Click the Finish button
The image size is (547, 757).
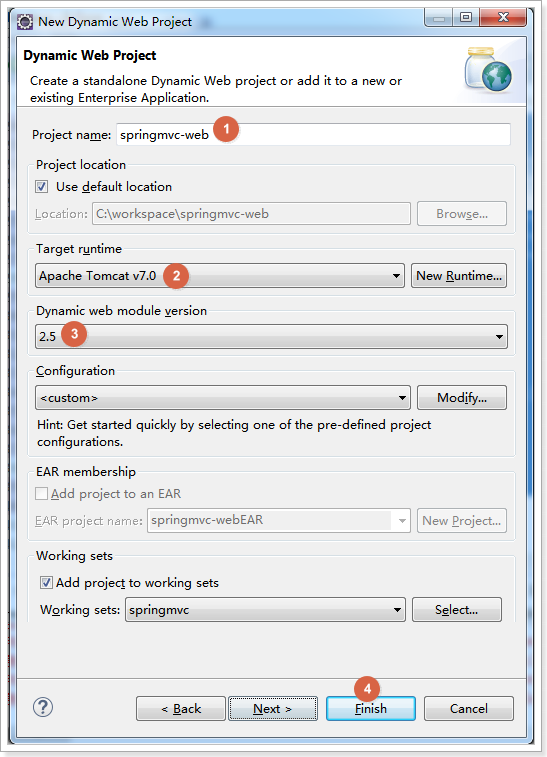tap(371, 709)
